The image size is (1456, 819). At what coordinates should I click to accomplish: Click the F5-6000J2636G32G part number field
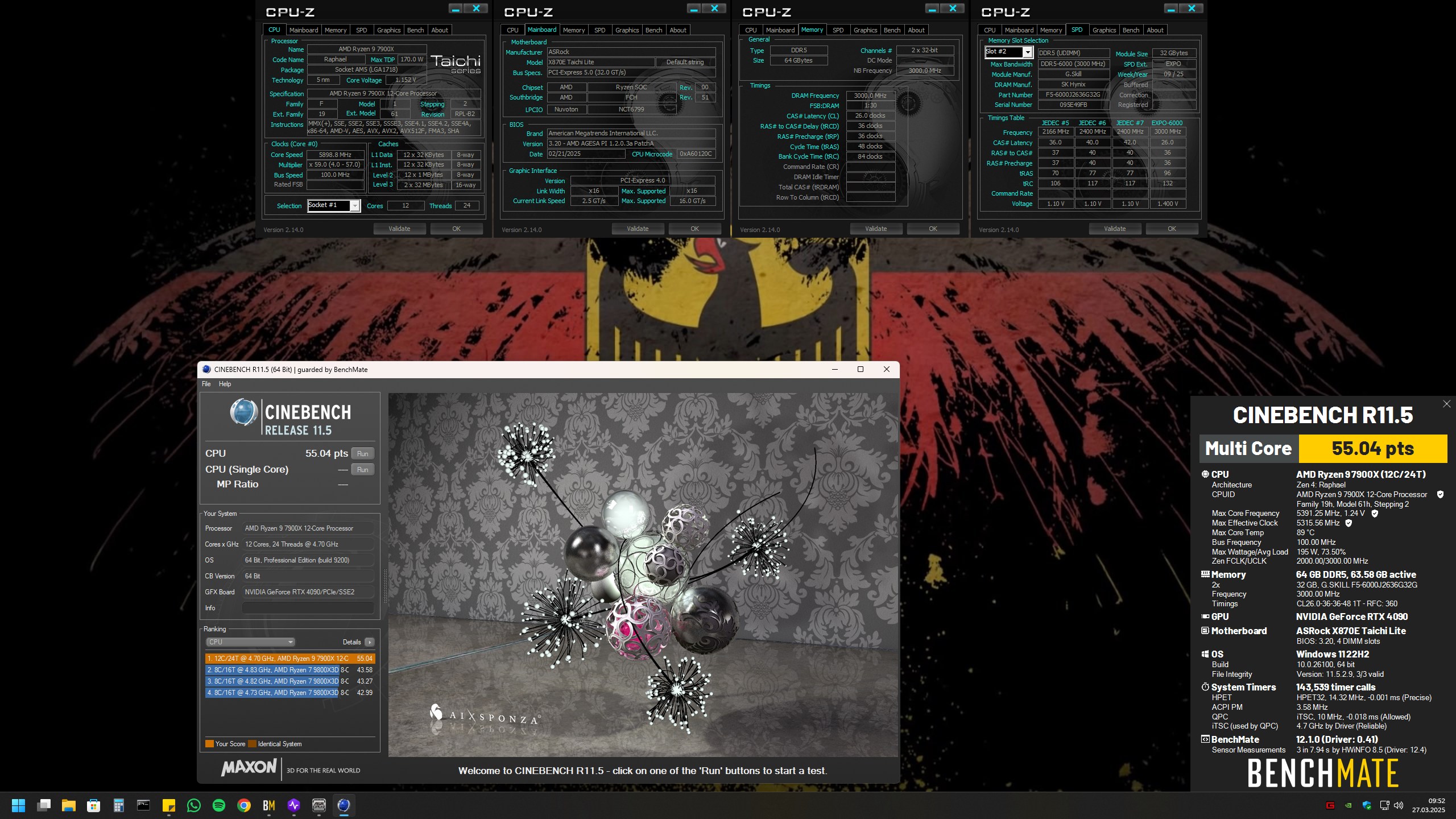(1073, 95)
